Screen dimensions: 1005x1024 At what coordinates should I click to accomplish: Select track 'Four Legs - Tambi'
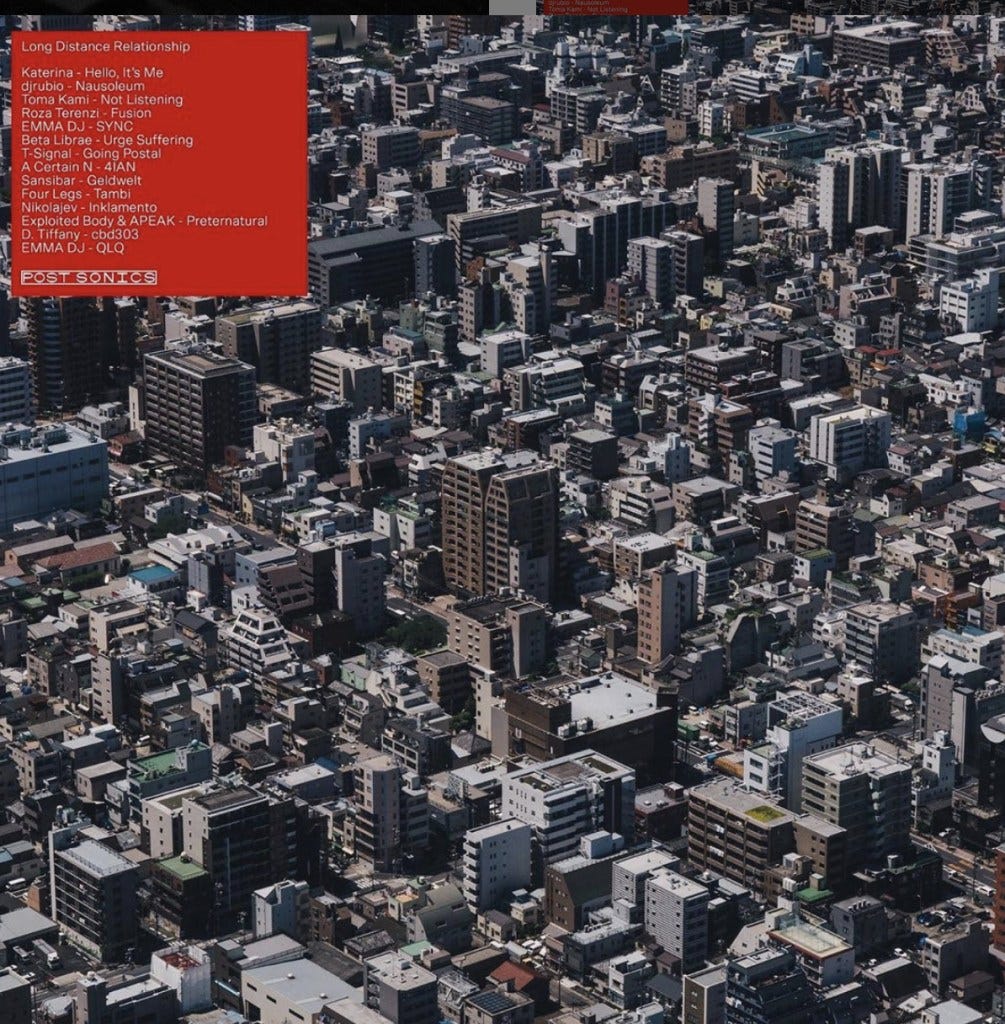click(x=76, y=194)
